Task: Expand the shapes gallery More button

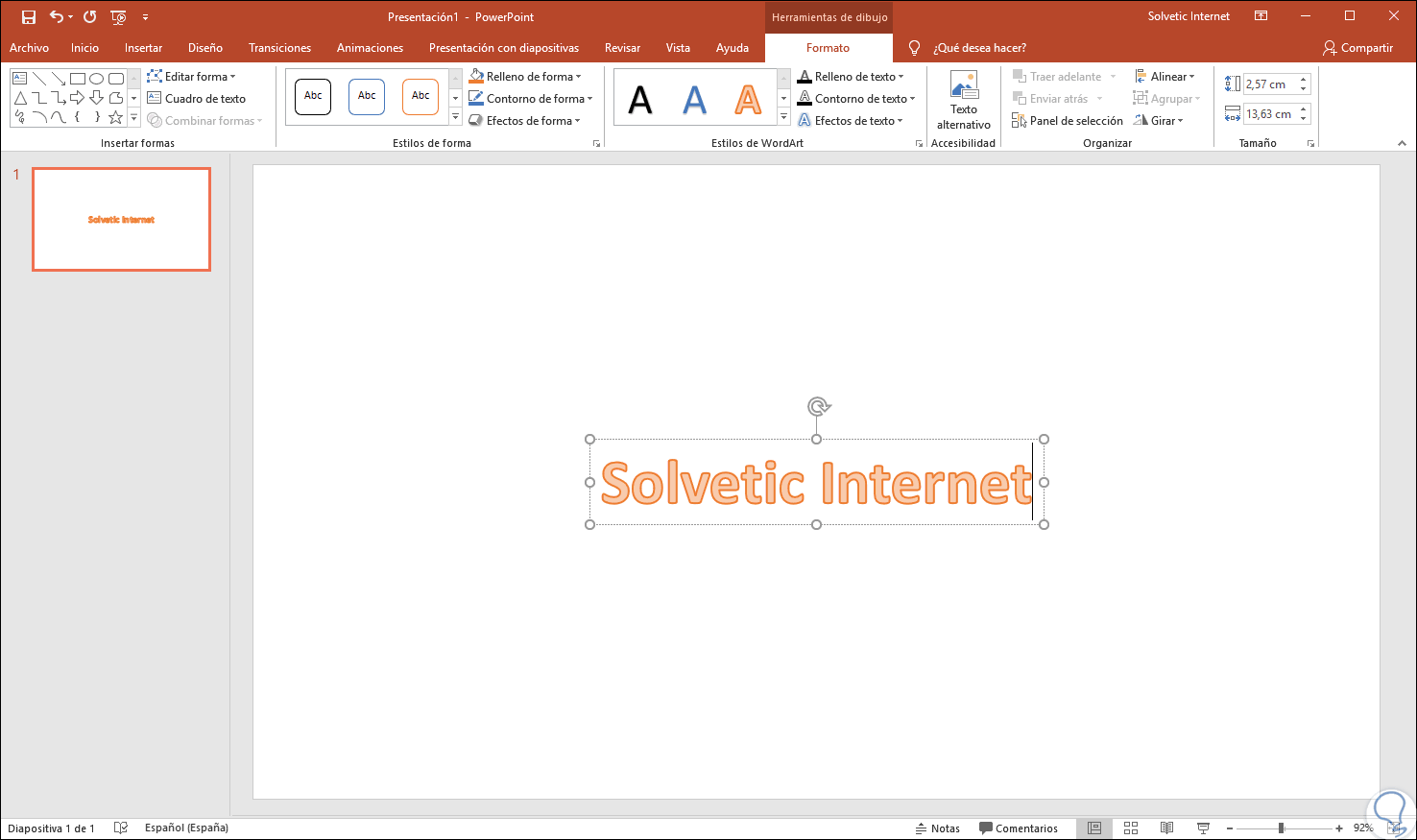Action: pos(133,118)
